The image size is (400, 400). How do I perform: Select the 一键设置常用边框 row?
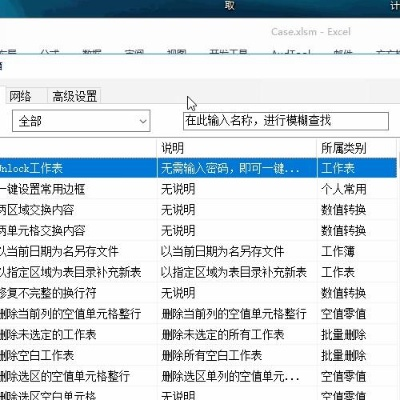pos(198,189)
